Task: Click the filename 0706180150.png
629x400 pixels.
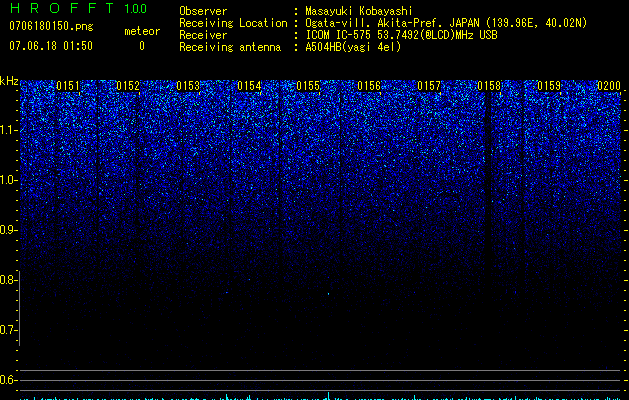Action: (x=51, y=26)
